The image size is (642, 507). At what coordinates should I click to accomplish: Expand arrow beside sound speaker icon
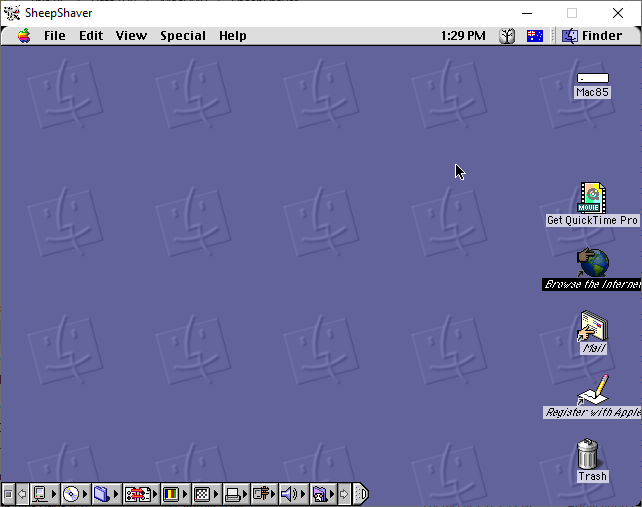click(303, 494)
